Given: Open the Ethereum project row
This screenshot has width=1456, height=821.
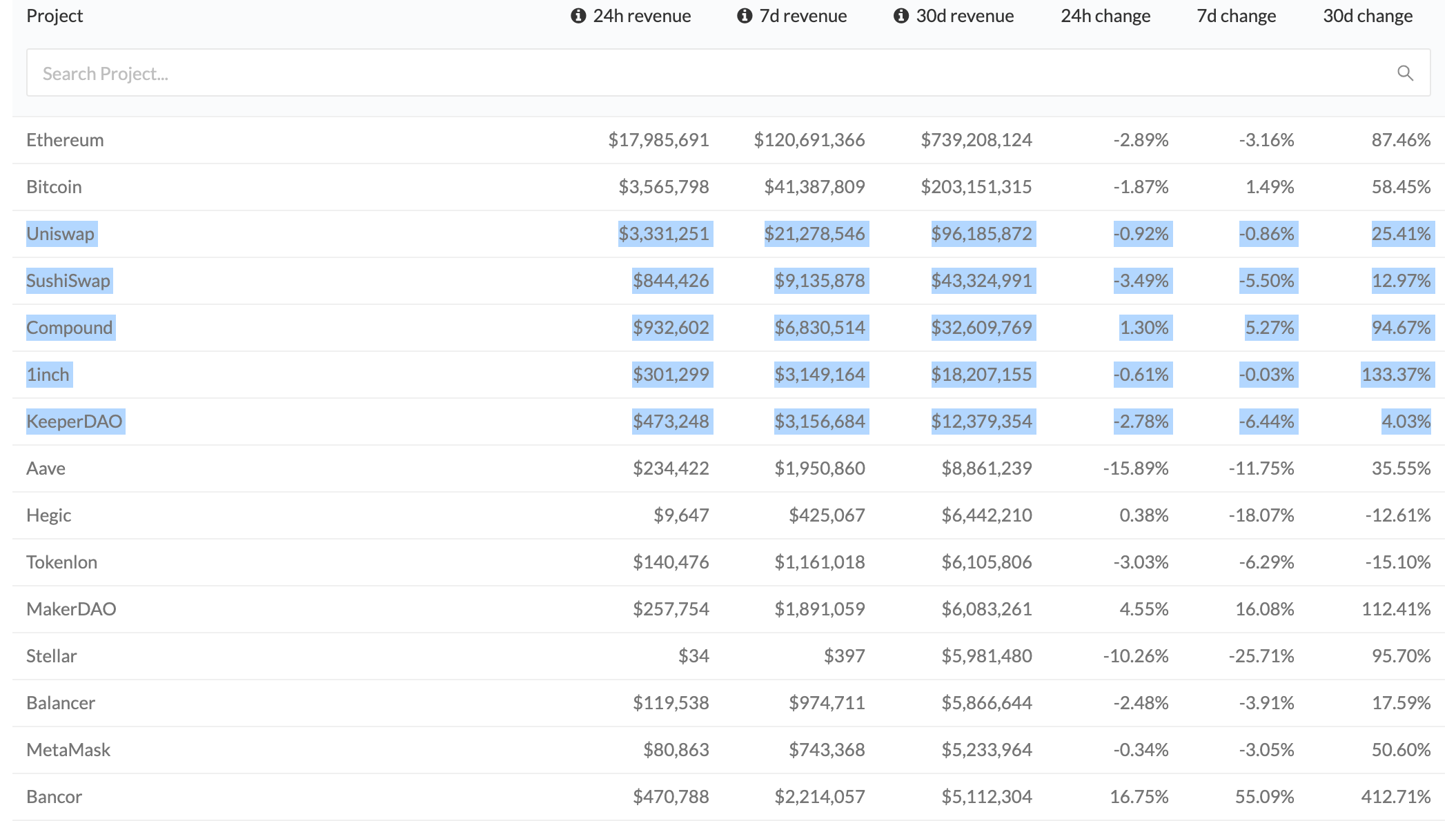Looking at the screenshot, I should [728, 140].
